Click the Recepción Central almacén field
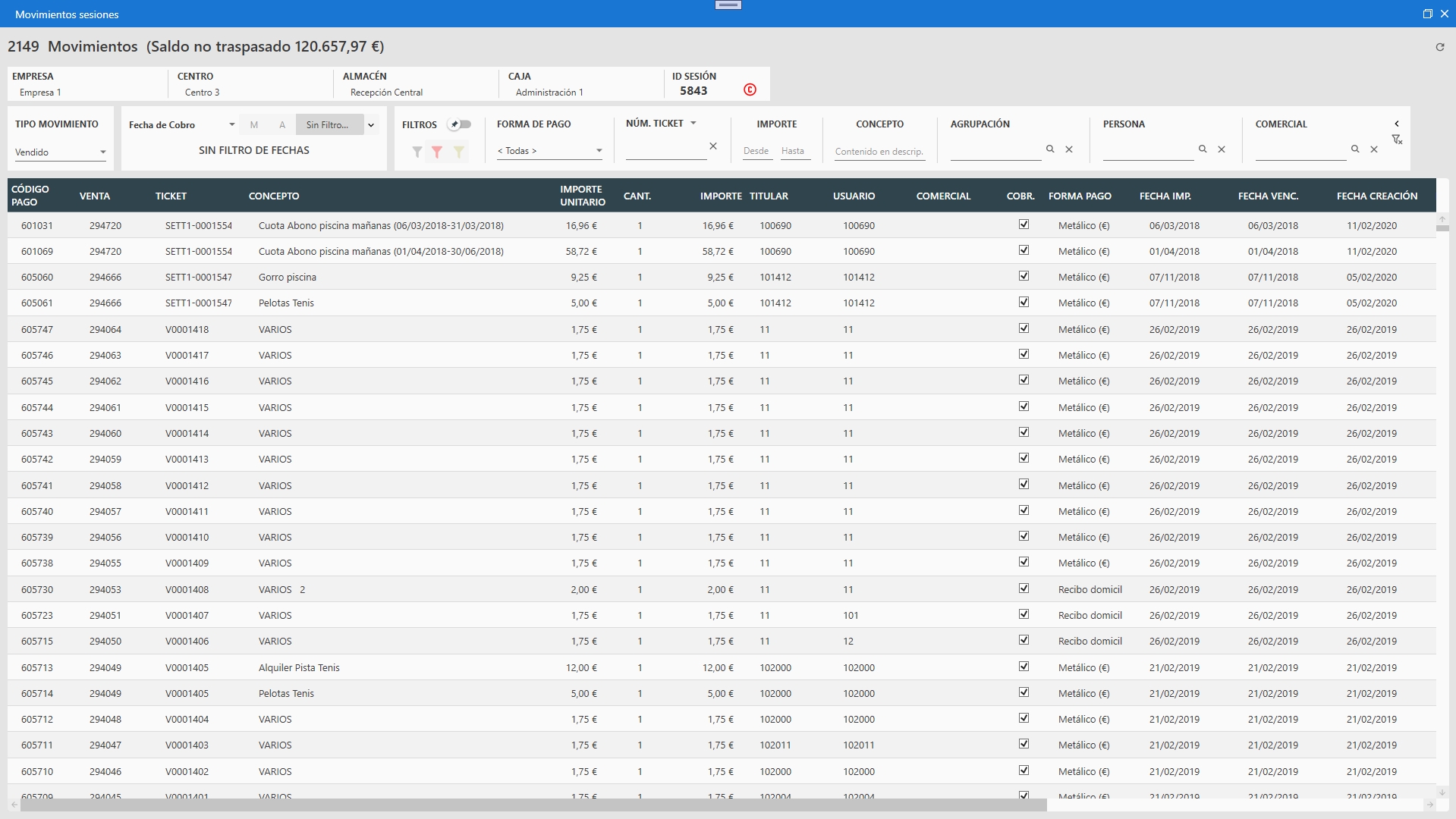Image resolution: width=1456 pixels, height=819 pixels. pyautogui.click(x=386, y=93)
